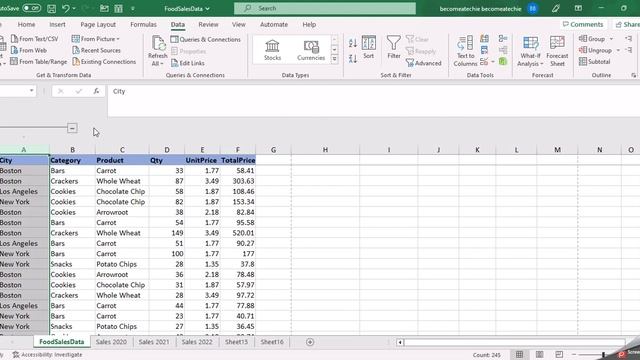
Task: Switch to Sales 2021 sheet
Action: (154, 342)
